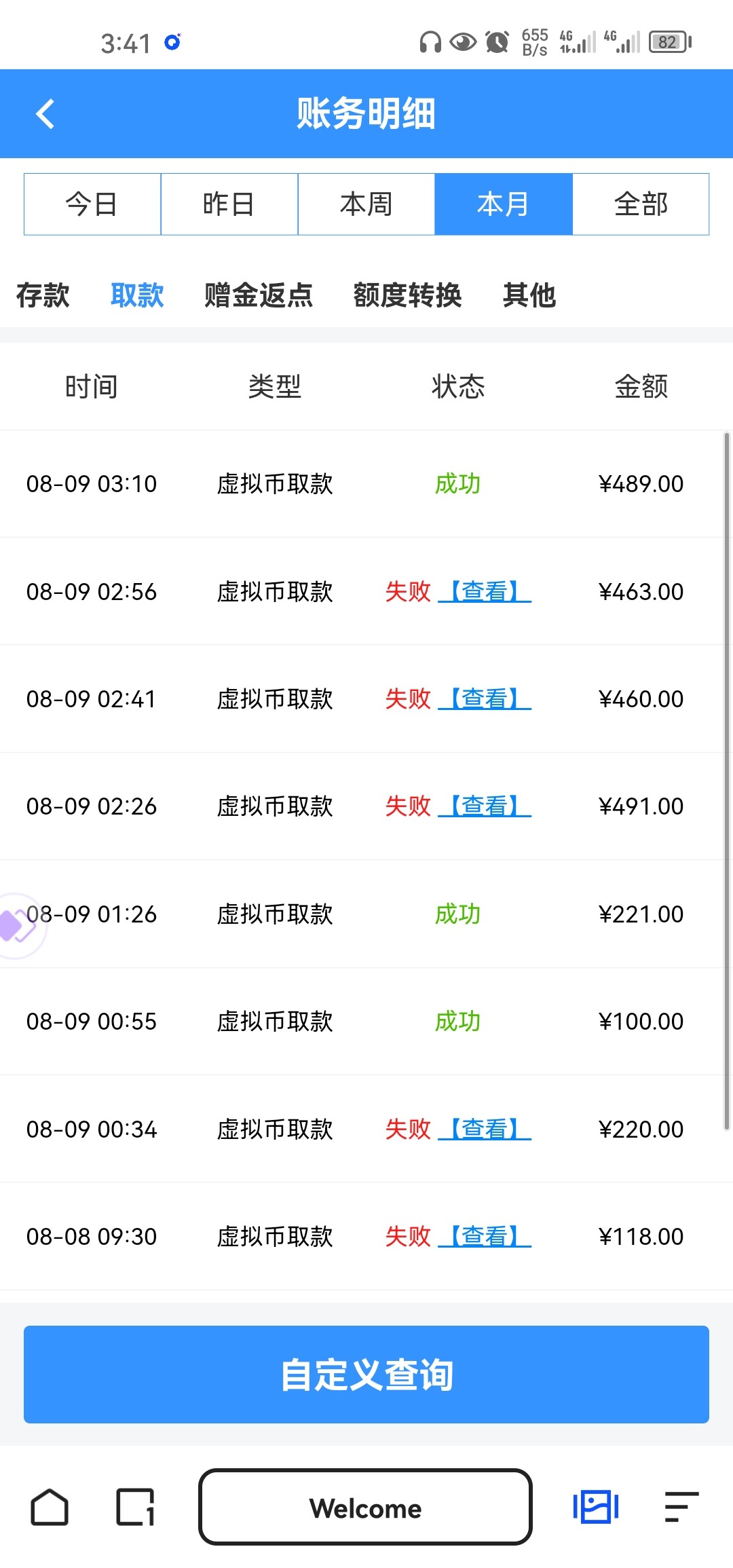Click the list's vertical scrollbar
The width and height of the screenshot is (733, 1568).
(726, 781)
